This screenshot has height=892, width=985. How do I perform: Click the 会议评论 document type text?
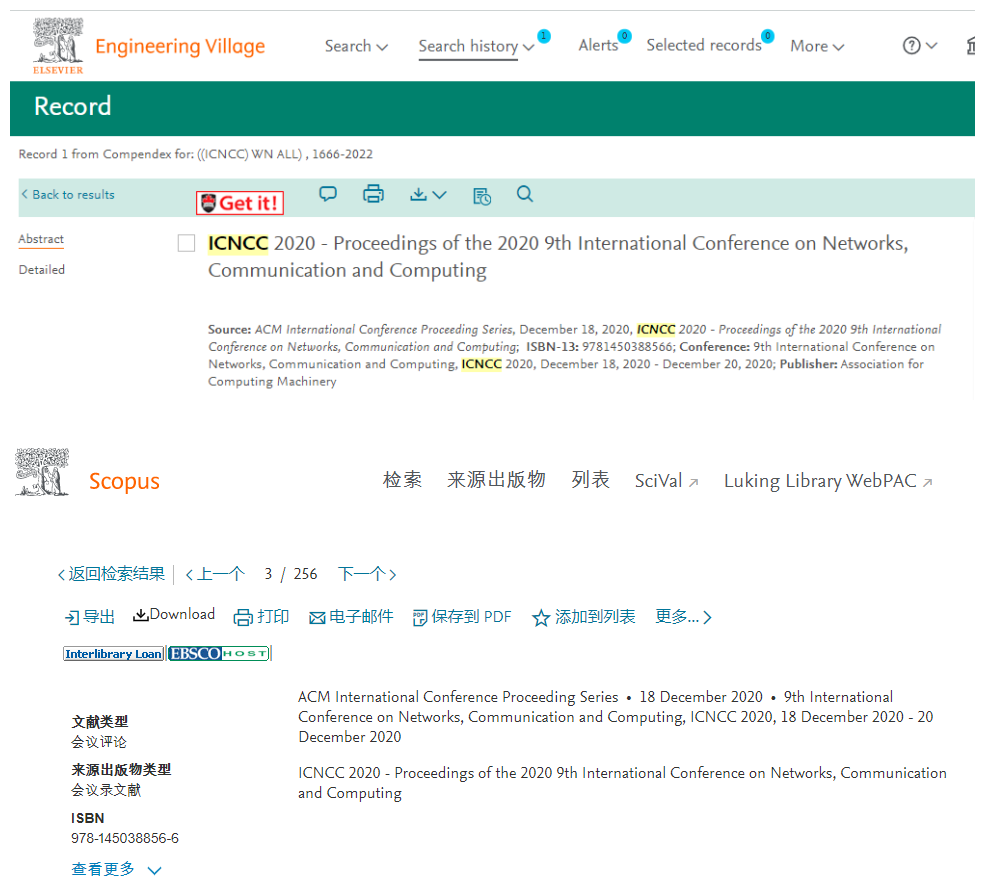click(99, 742)
